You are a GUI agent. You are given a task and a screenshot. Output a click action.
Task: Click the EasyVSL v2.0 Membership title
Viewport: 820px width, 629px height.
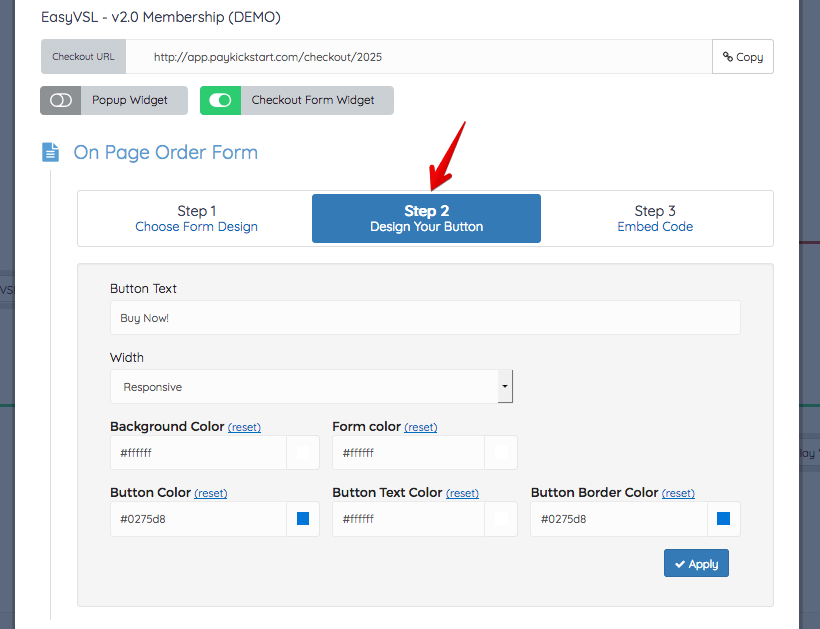tap(161, 17)
